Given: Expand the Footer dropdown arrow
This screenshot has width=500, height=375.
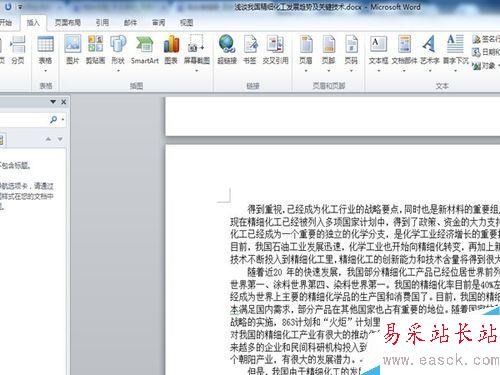Looking at the screenshot, I should click(x=328, y=71).
